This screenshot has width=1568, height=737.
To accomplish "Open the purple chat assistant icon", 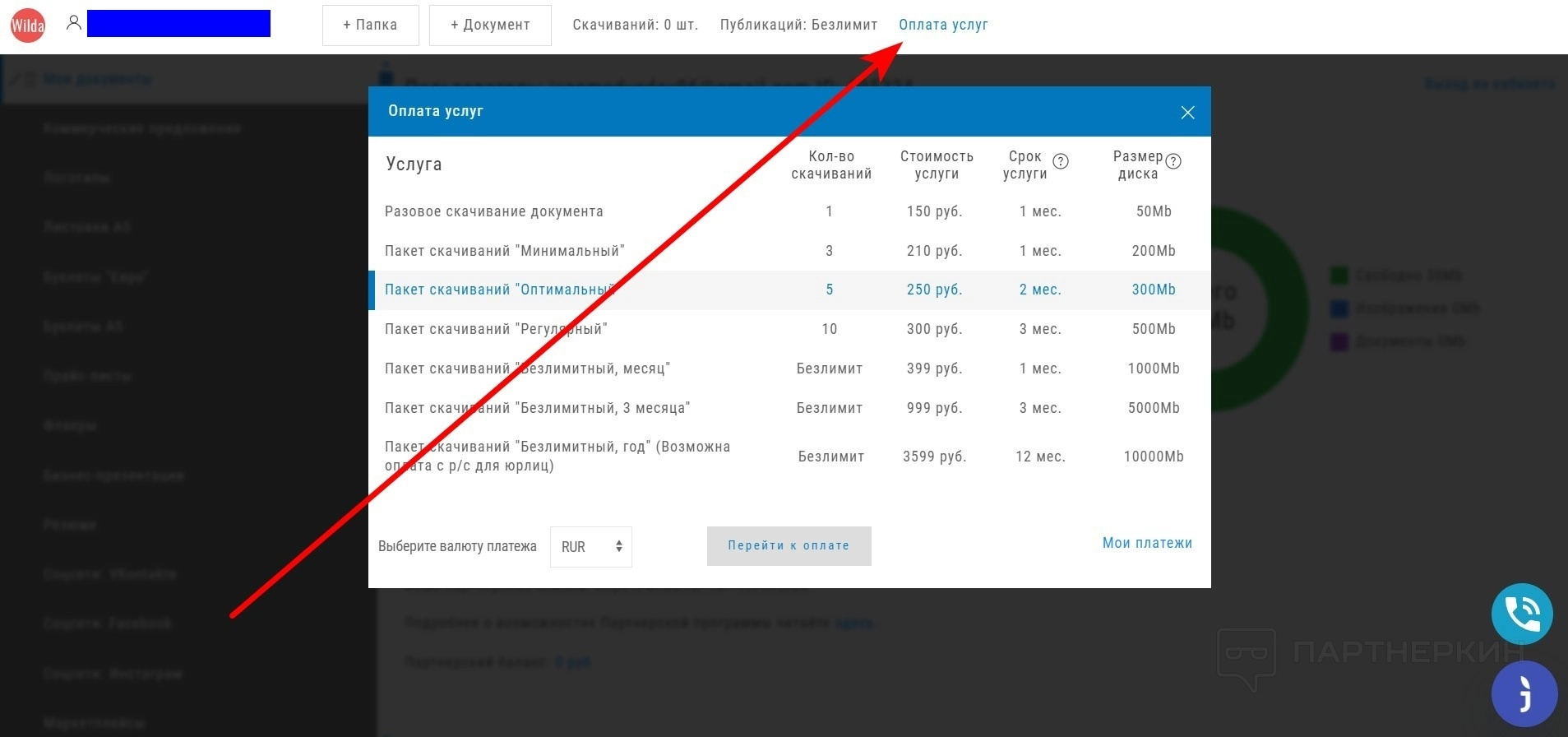I will pyautogui.click(x=1524, y=694).
